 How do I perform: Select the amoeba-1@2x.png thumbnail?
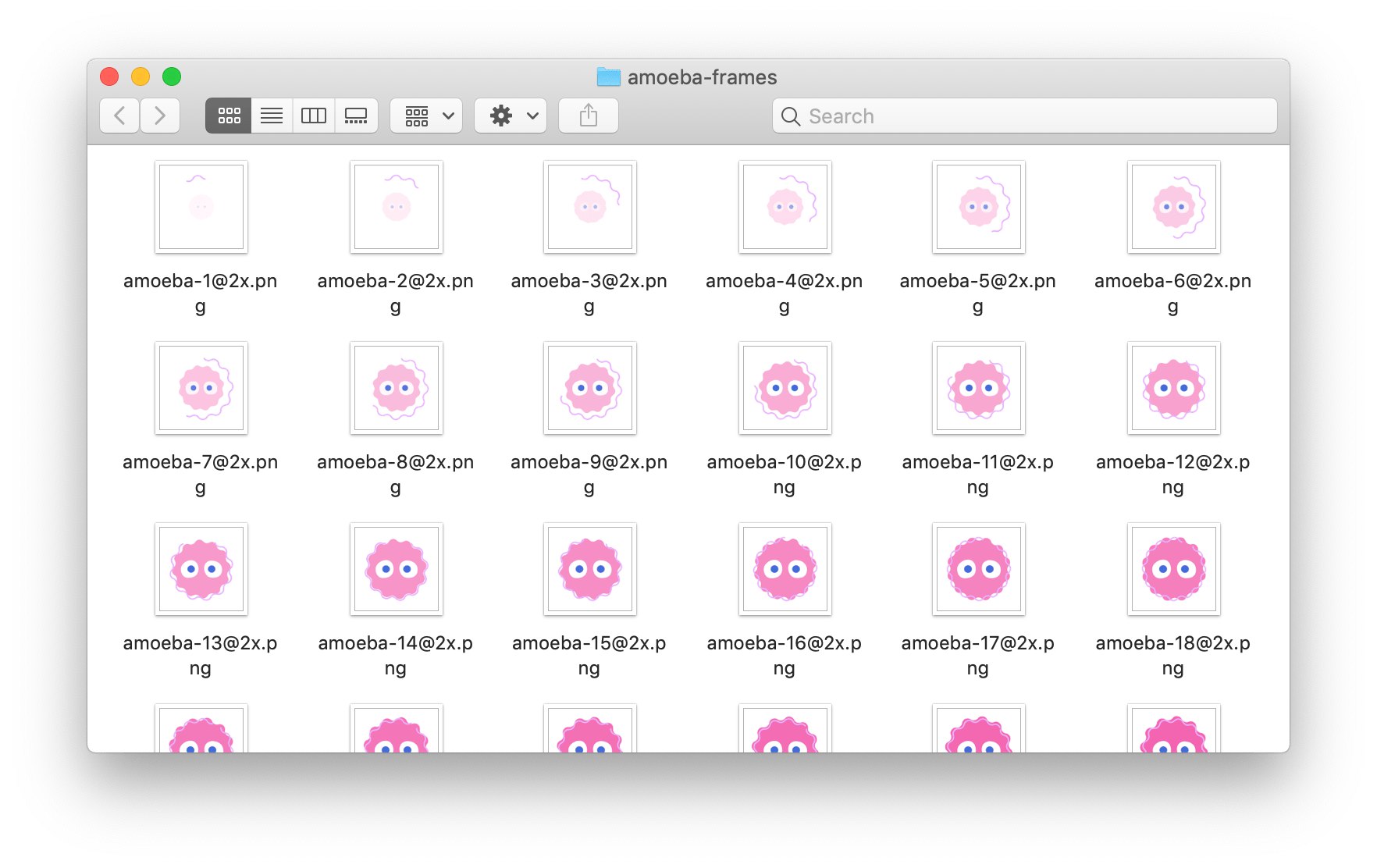(201, 207)
